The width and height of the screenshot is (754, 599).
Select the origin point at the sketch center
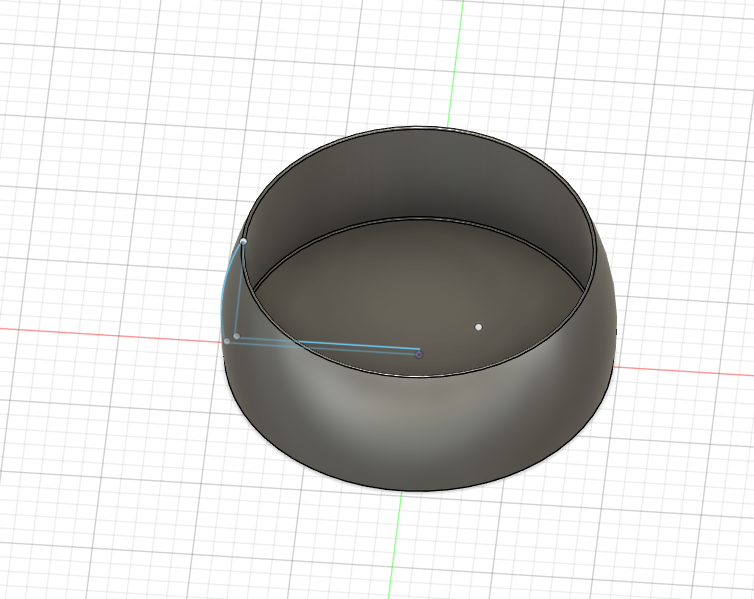[x=419, y=354]
